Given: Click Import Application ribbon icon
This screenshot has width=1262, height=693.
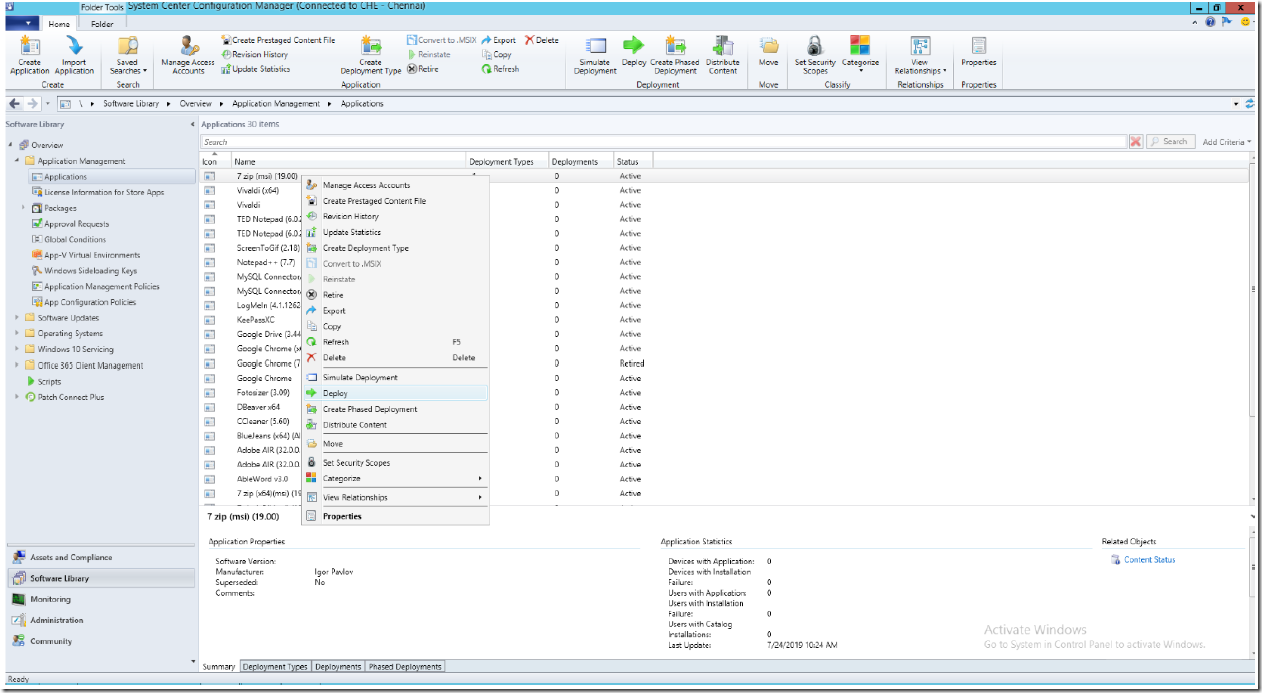Looking at the screenshot, I should pos(75,55).
